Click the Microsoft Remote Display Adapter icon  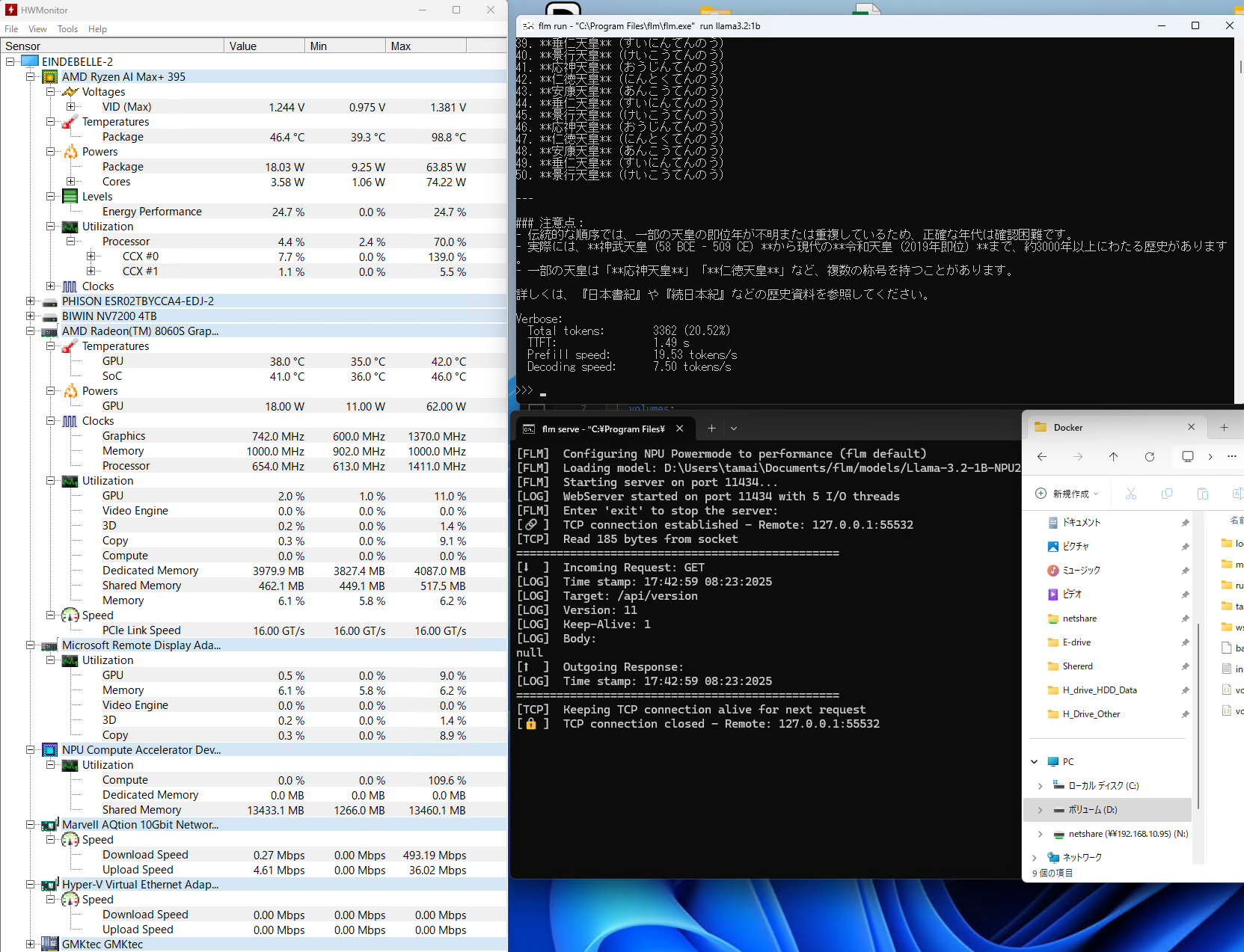[50, 645]
